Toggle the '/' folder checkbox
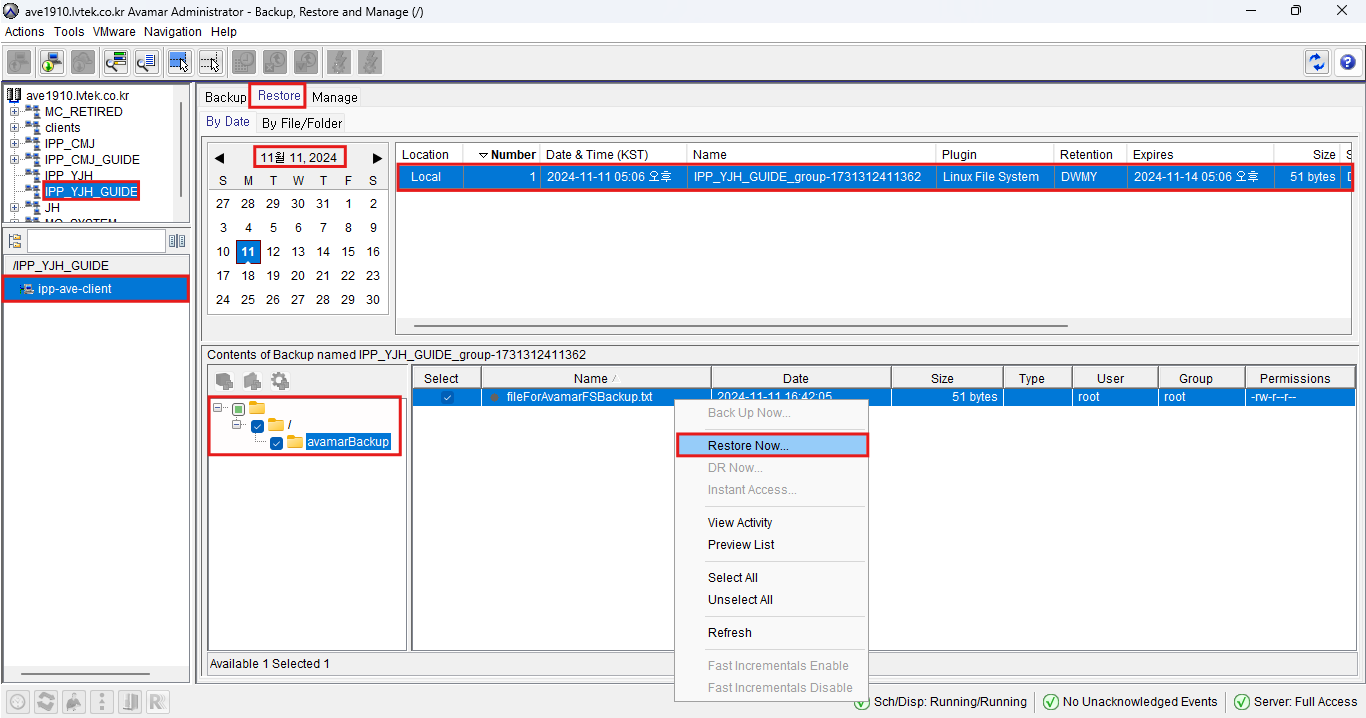The width and height of the screenshot is (1366, 718). 257,426
